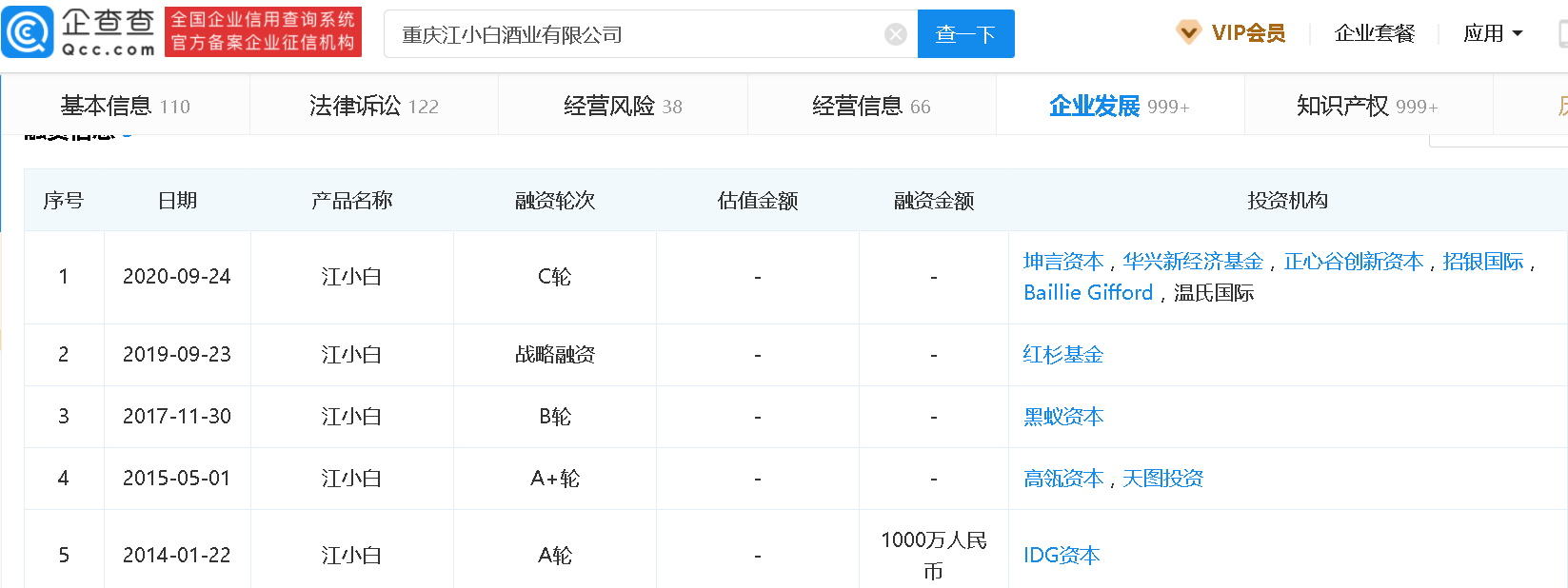The height and width of the screenshot is (588, 1568).
Task: Open investor link 黑蚁资本
Action: point(1063,417)
